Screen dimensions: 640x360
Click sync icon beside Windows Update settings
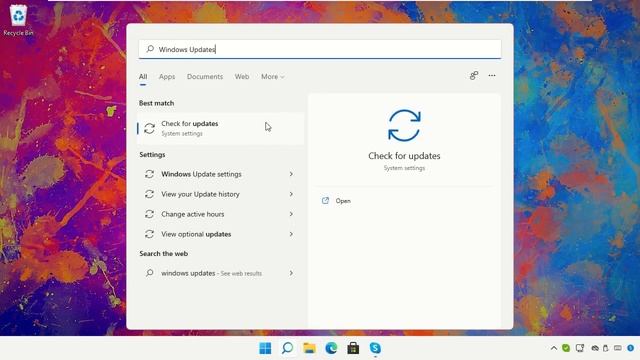tap(149, 174)
